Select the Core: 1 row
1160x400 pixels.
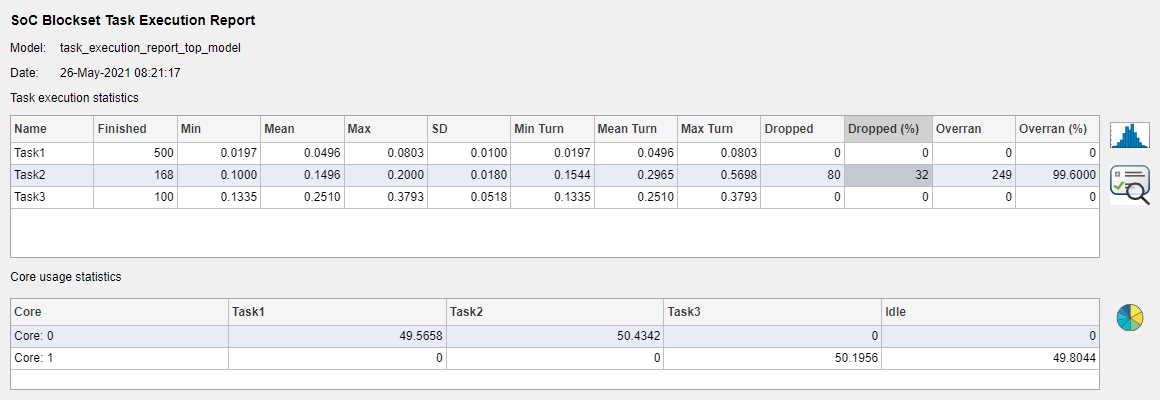[119, 357]
